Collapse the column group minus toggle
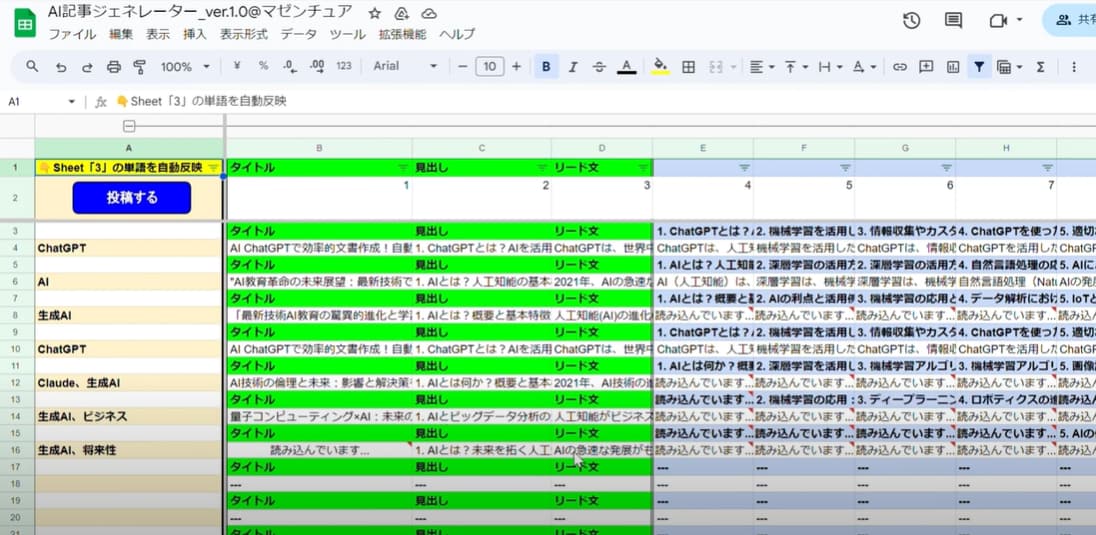 point(129,127)
